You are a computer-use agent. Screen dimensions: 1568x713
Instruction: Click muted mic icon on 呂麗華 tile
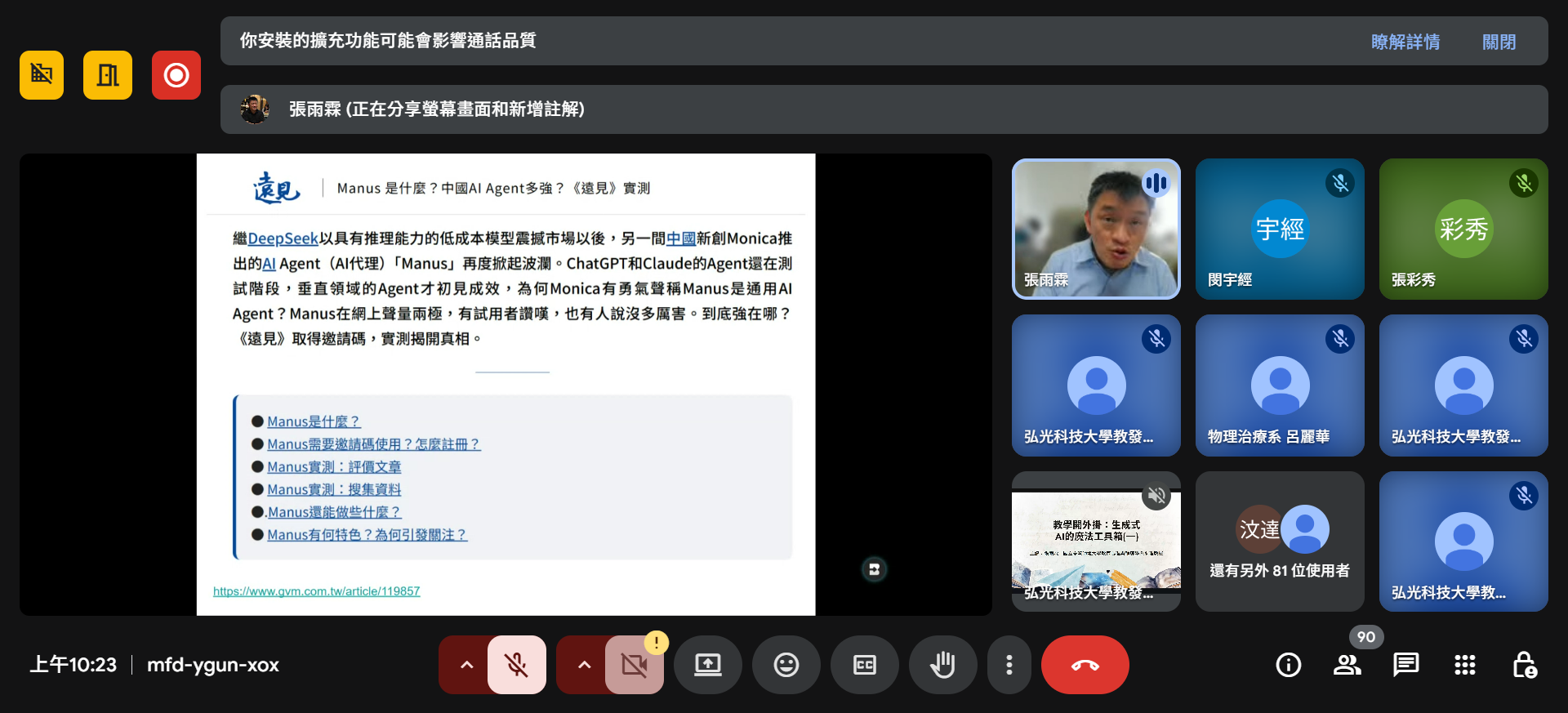[1340, 339]
